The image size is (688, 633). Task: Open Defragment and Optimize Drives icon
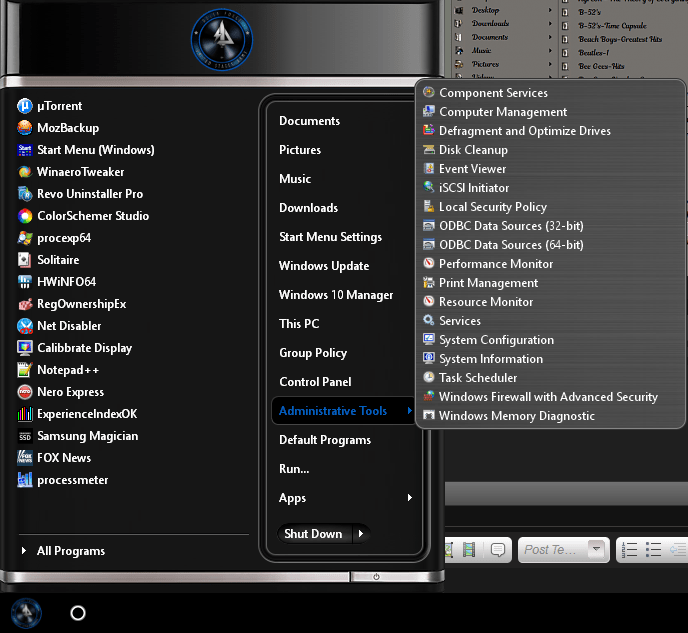tap(429, 130)
